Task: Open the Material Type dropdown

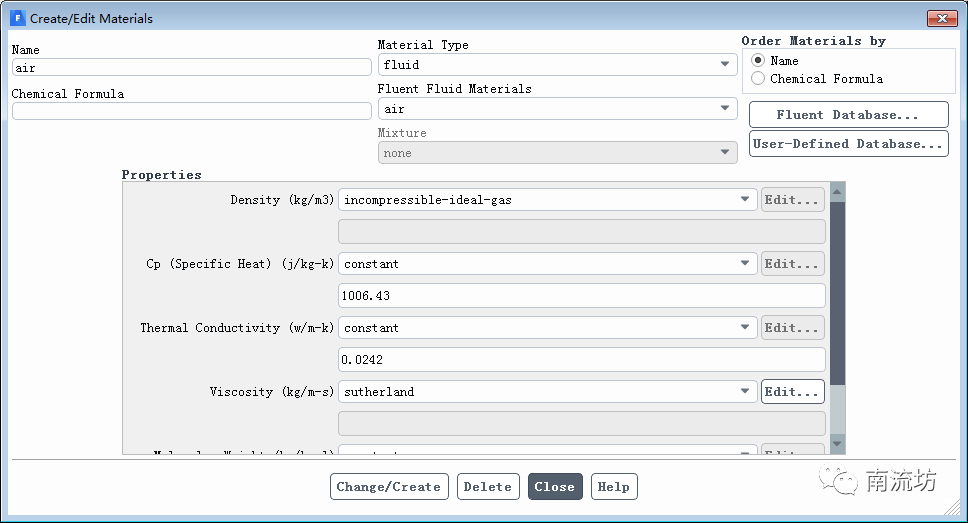Action: pyautogui.click(x=557, y=65)
